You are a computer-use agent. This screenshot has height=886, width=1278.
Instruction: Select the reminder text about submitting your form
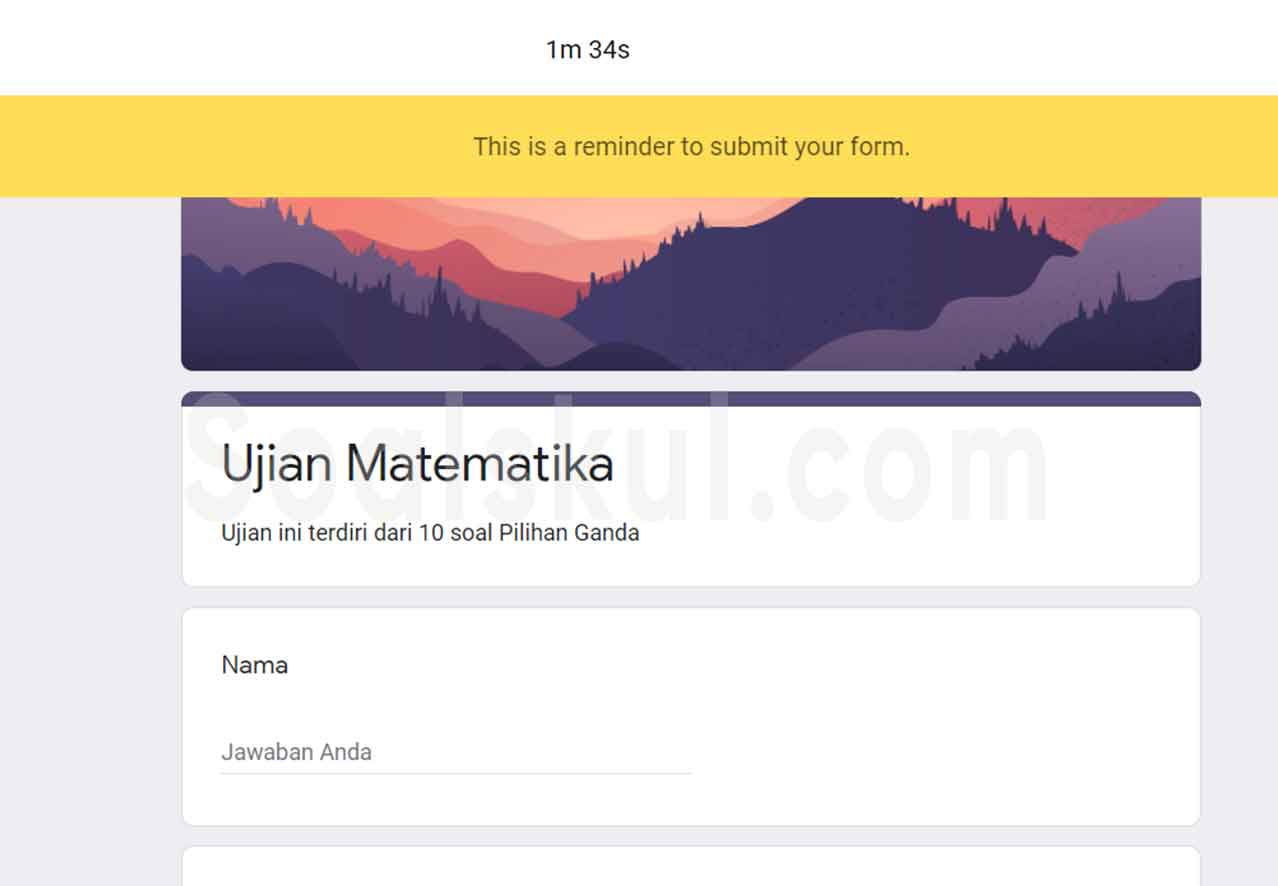click(692, 146)
